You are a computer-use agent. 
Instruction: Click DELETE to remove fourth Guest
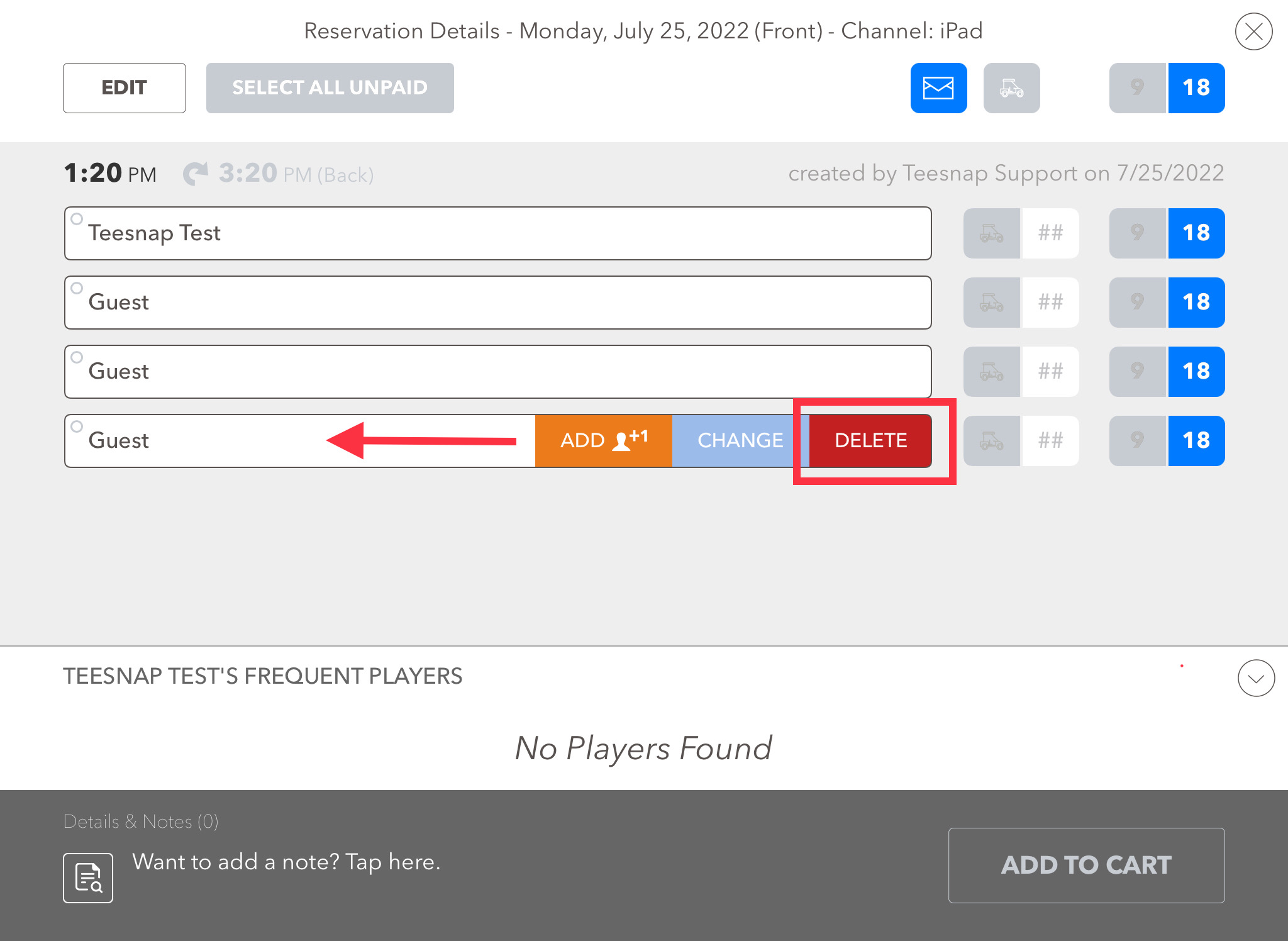tap(870, 440)
